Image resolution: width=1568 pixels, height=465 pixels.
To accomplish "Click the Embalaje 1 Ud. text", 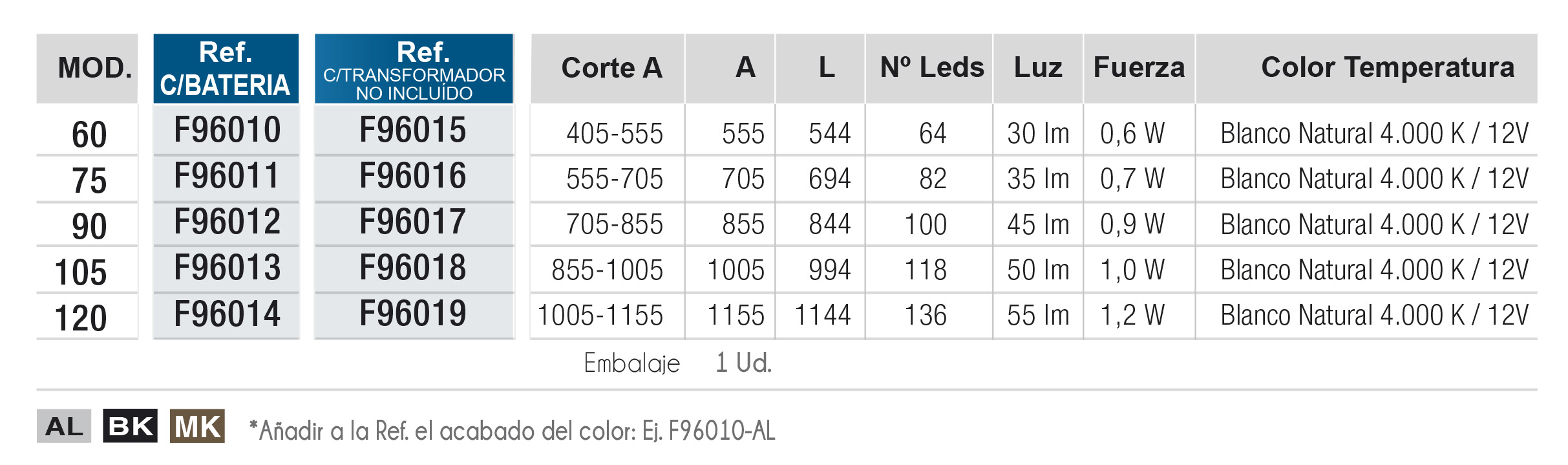I will (x=677, y=363).
